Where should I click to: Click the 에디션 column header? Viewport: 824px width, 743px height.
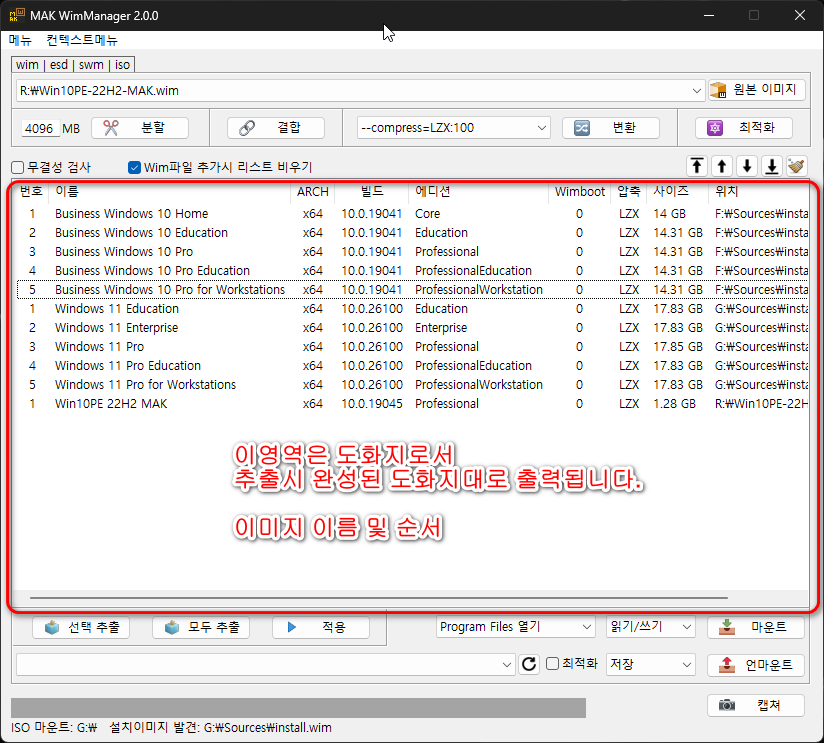point(478,192)
